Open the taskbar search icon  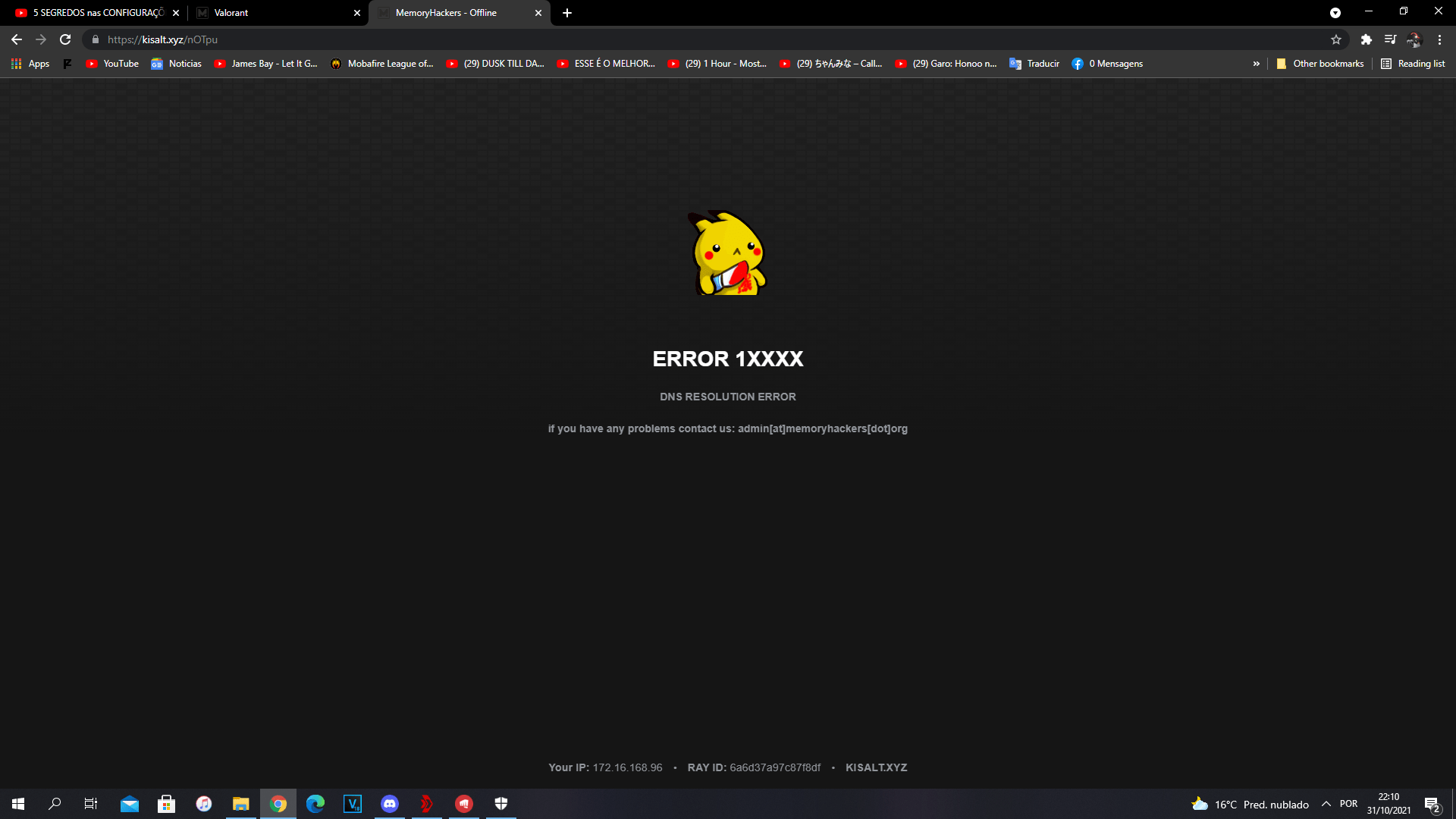tap(55, 804)
